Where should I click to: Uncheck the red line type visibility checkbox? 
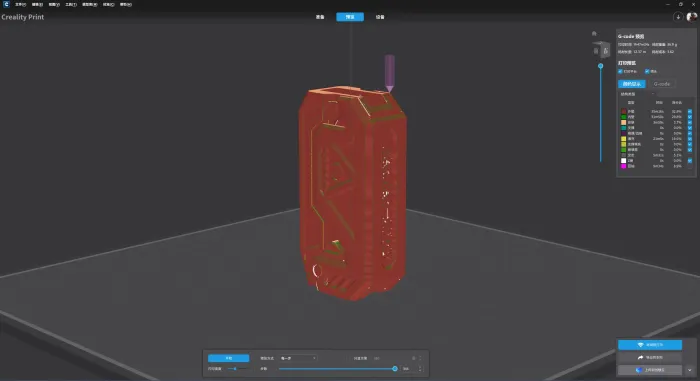click(690, 111)
